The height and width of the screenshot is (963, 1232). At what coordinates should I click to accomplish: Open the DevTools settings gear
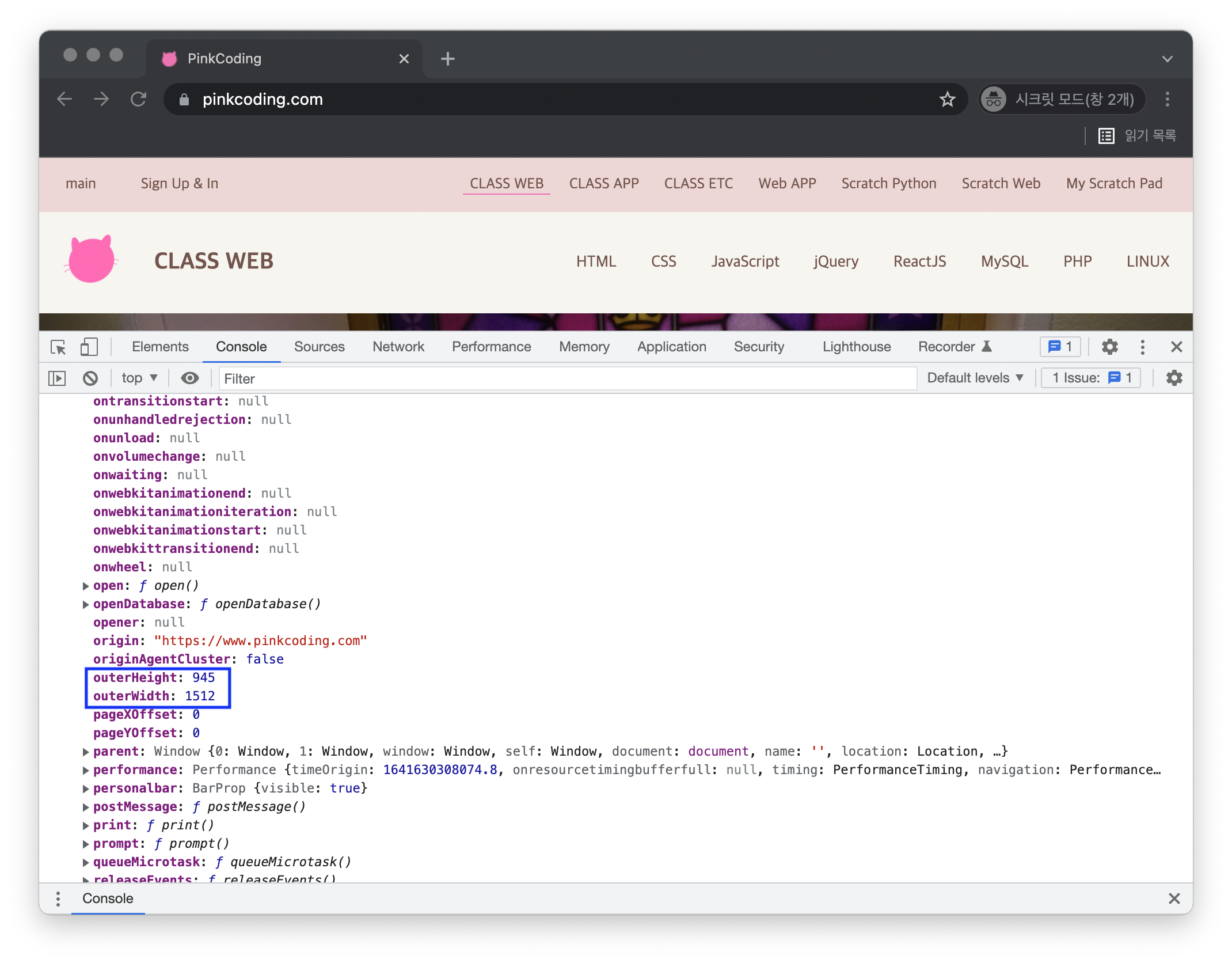[1109, 347]
